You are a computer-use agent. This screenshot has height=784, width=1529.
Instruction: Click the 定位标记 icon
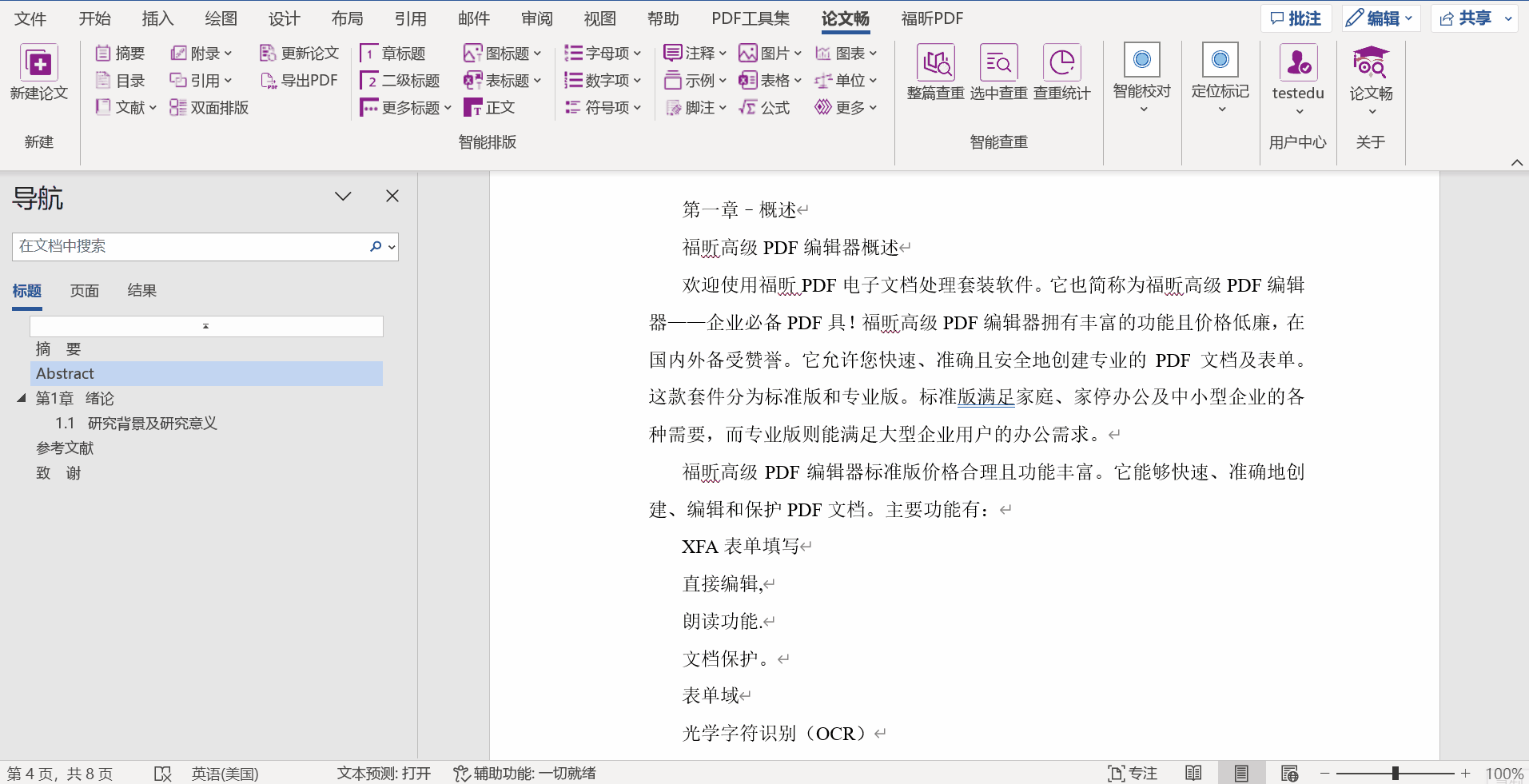point(1220,61)
